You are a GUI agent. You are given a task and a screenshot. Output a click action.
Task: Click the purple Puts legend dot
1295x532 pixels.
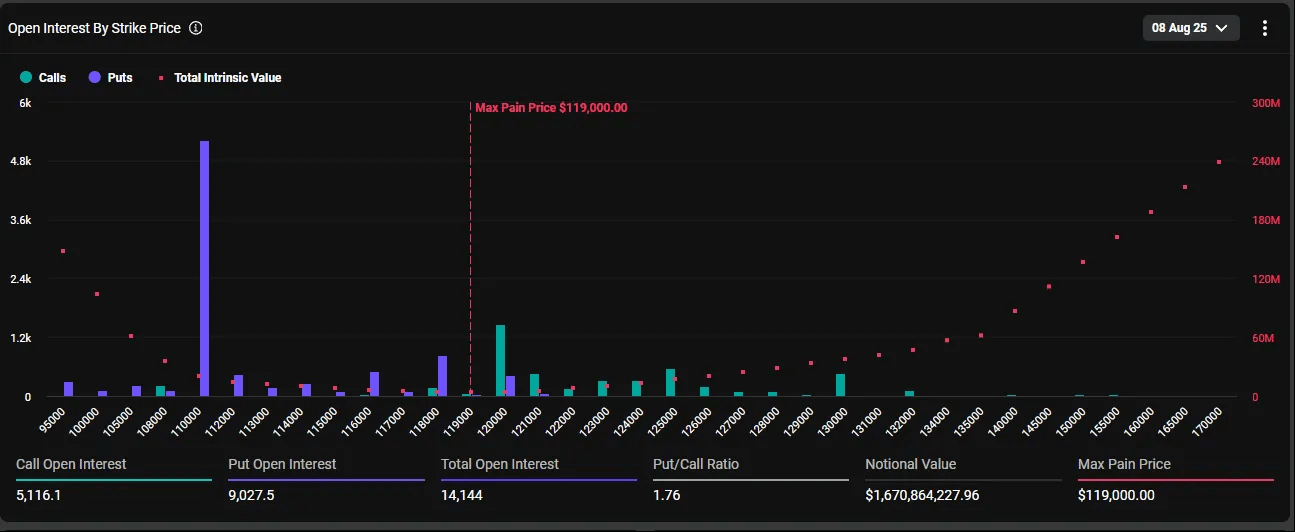coord(94,77)
